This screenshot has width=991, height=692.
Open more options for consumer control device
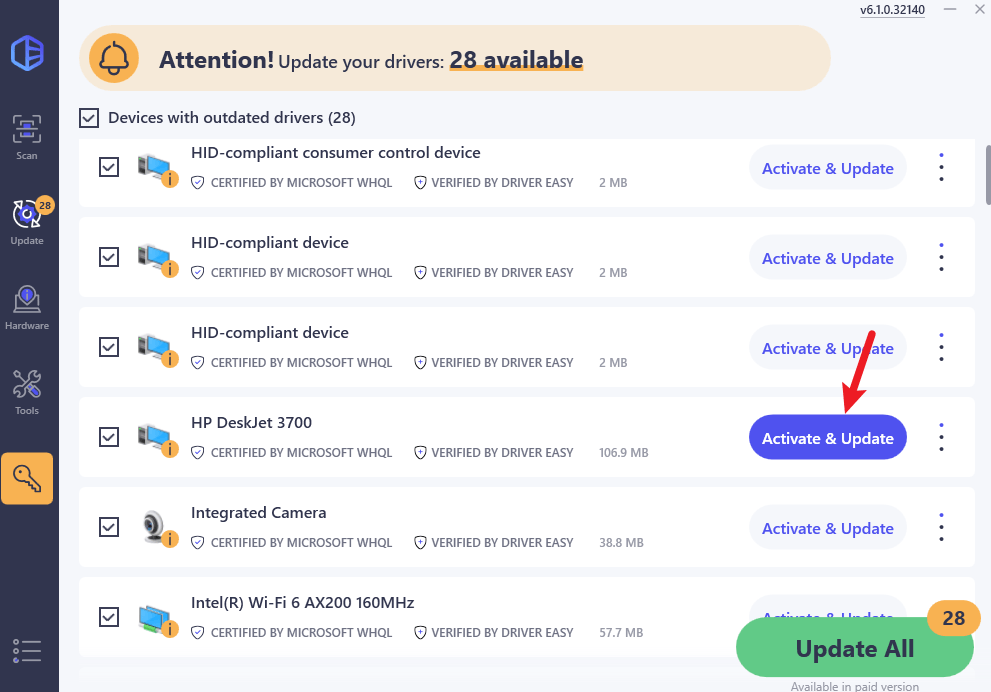[x=941, y=167]
